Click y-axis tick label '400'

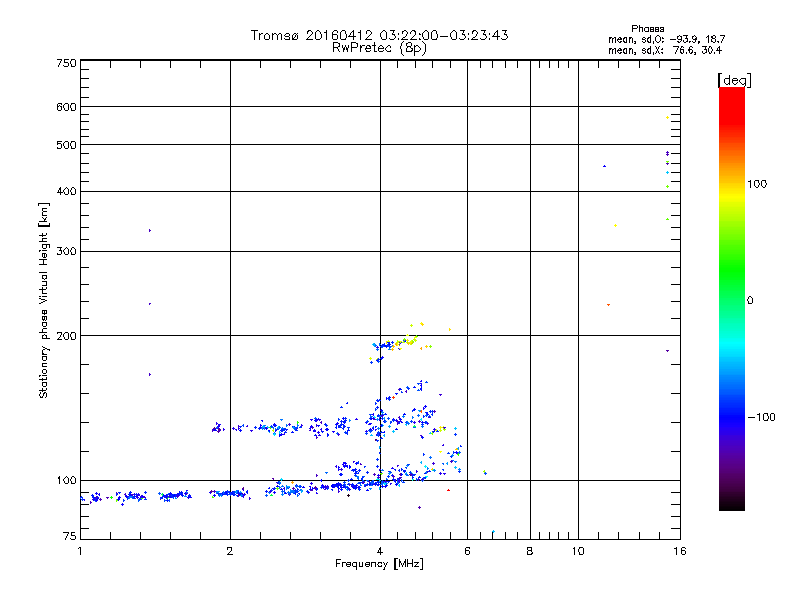(67, 191)
